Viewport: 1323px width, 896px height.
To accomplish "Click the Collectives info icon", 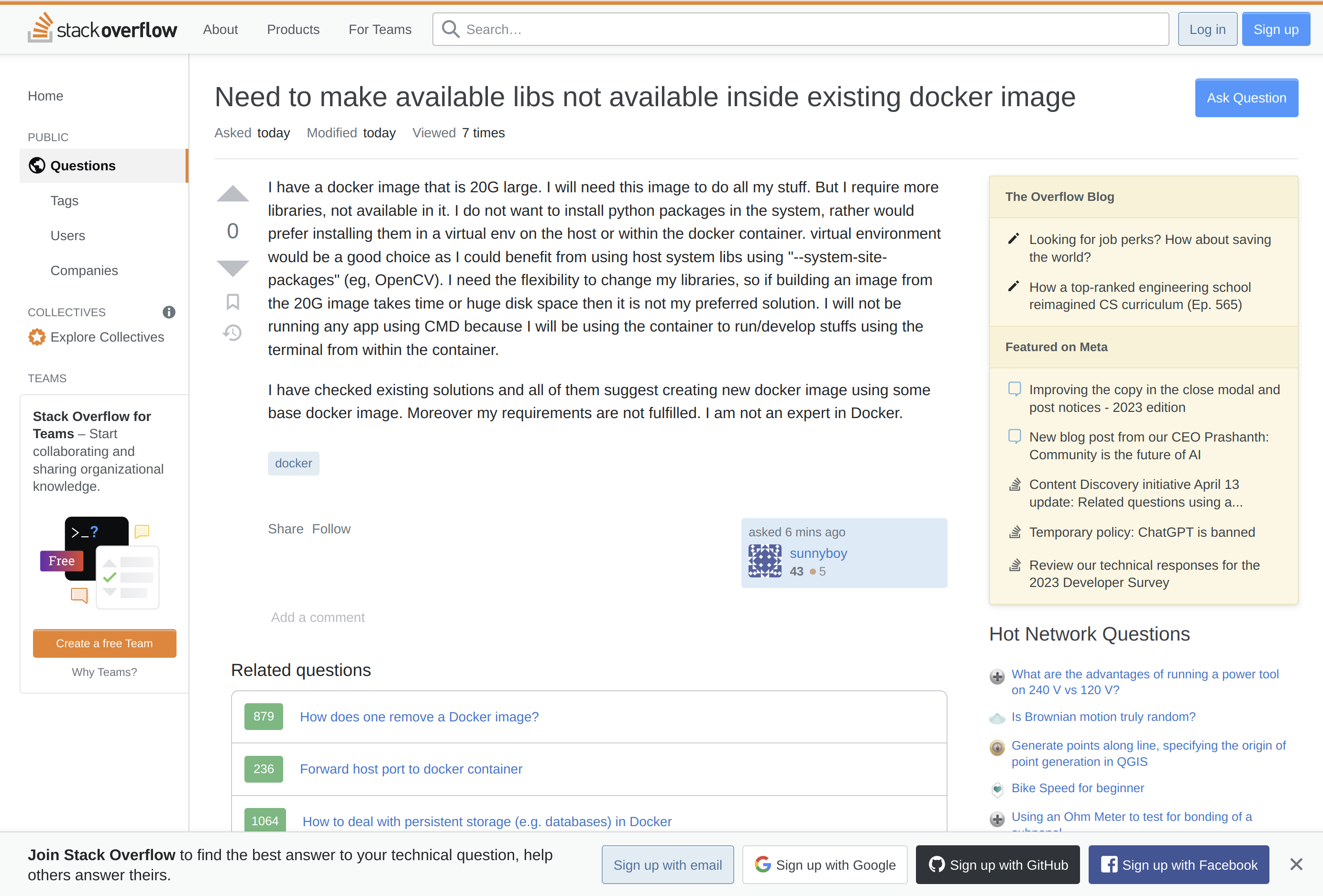I will pos(171,312).
